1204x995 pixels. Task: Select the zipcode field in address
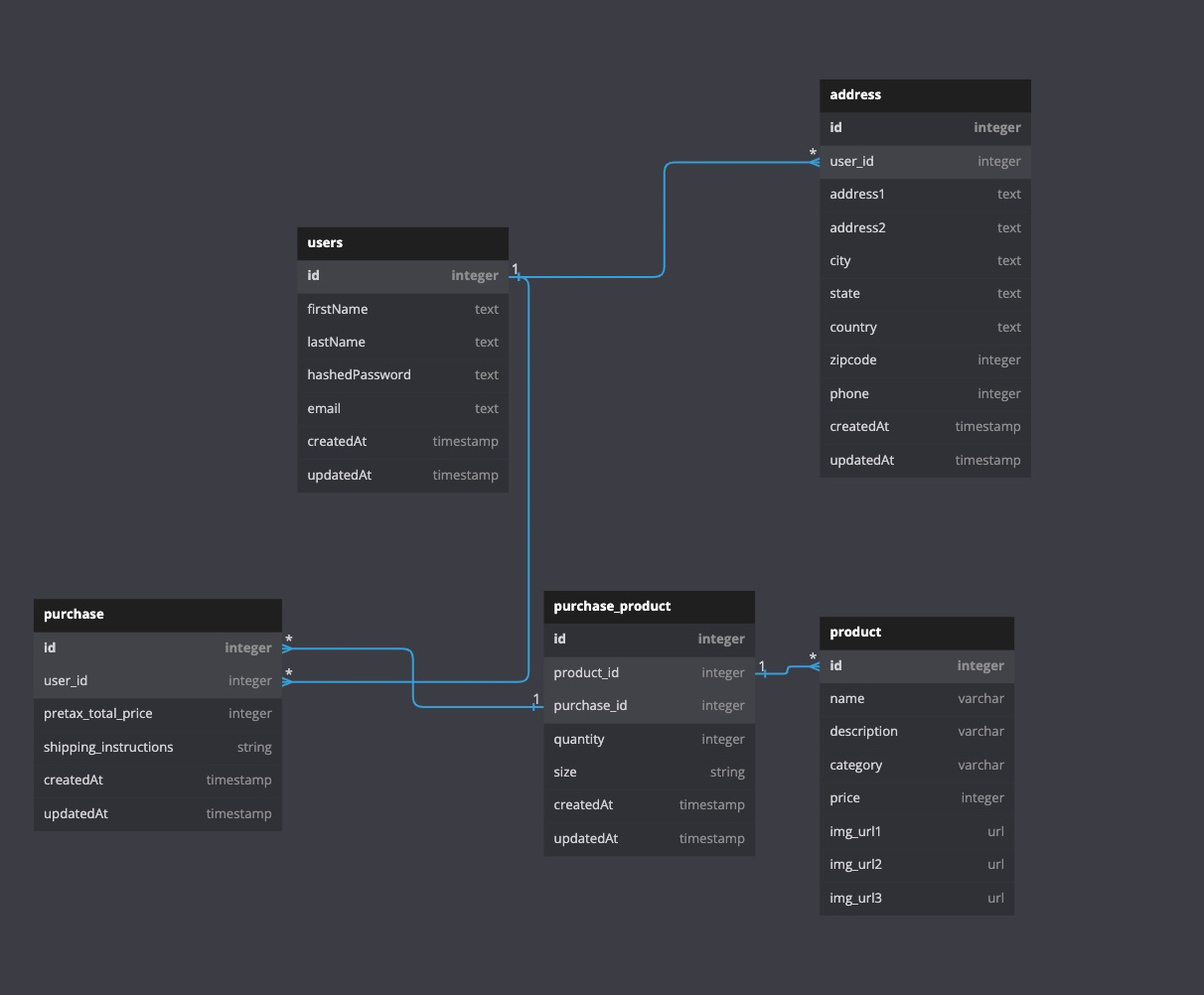click(924, 359)
